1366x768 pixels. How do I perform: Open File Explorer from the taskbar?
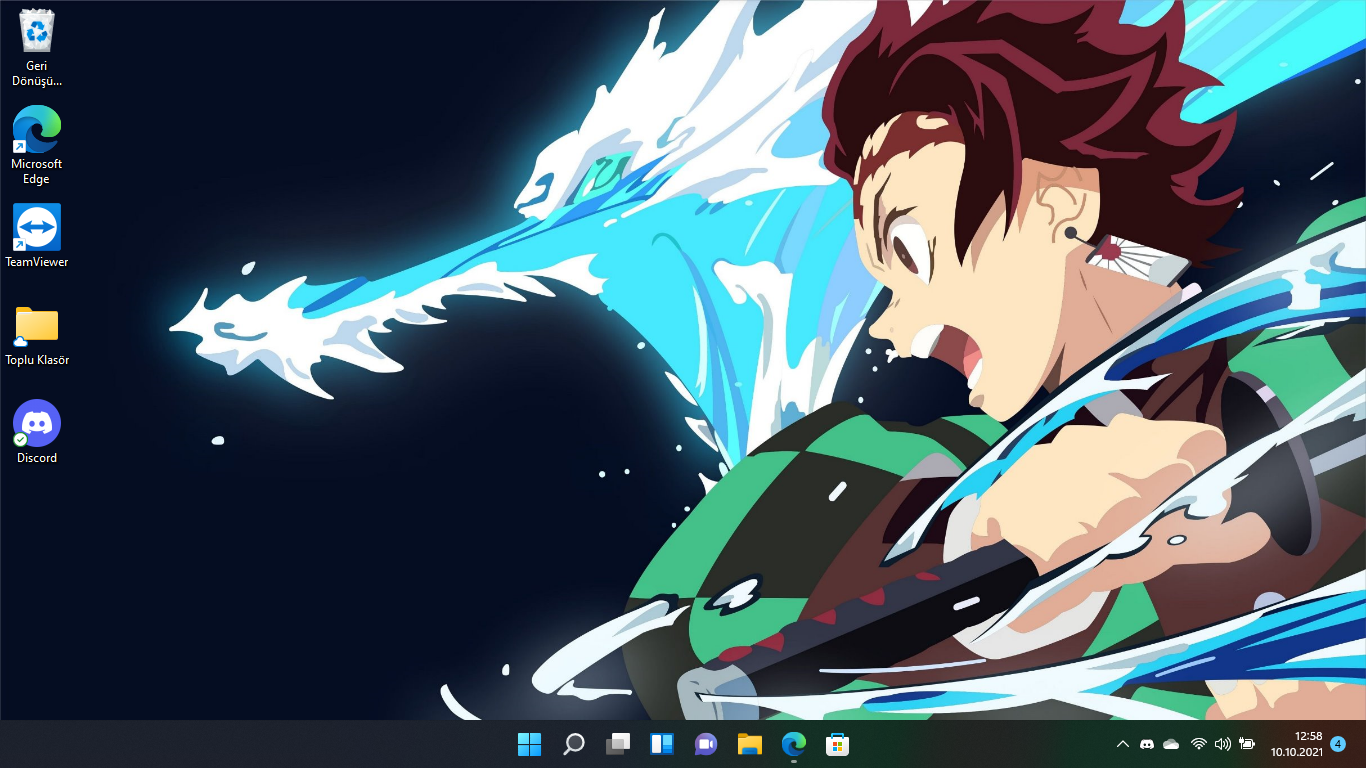(x=750, y=744)
